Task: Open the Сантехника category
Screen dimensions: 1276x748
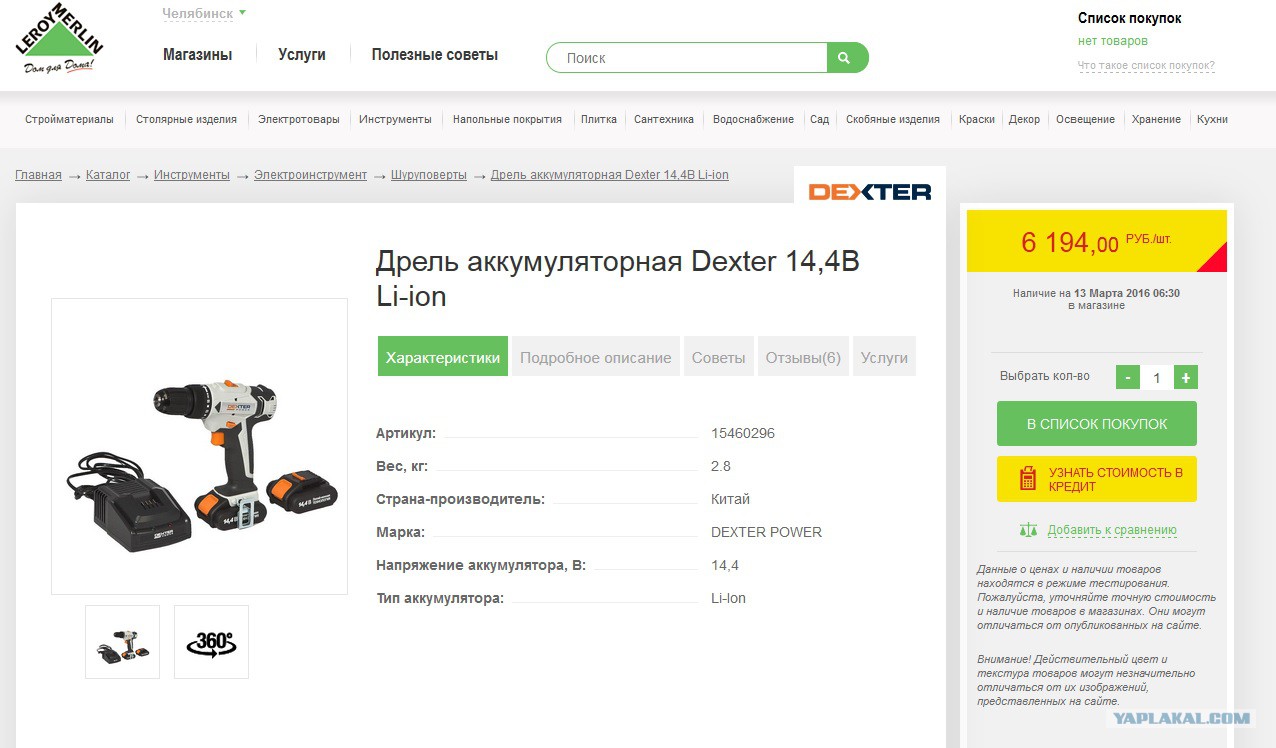Action: click(x=663, y=119)
